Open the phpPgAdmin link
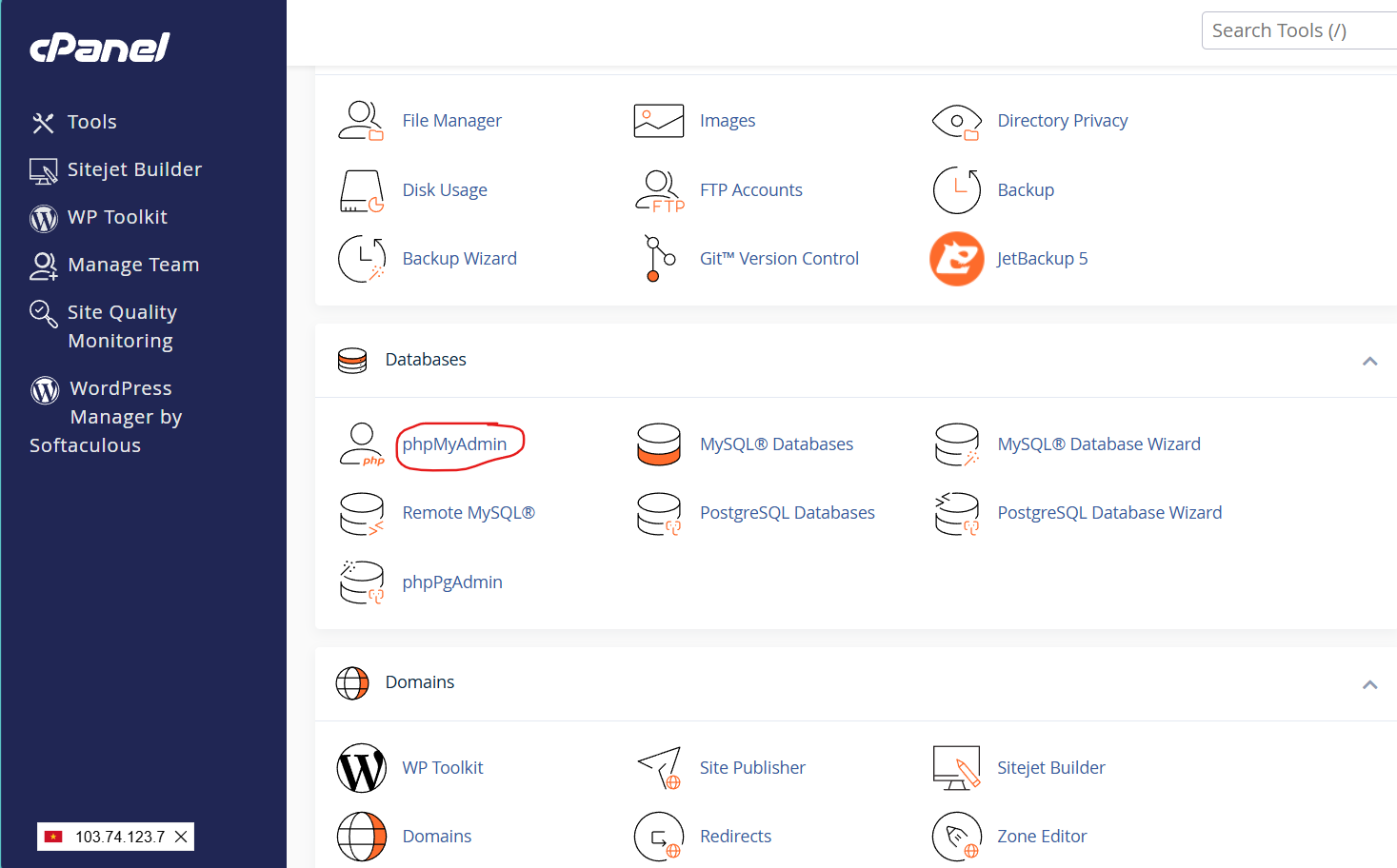 click(x=452, y=582)
